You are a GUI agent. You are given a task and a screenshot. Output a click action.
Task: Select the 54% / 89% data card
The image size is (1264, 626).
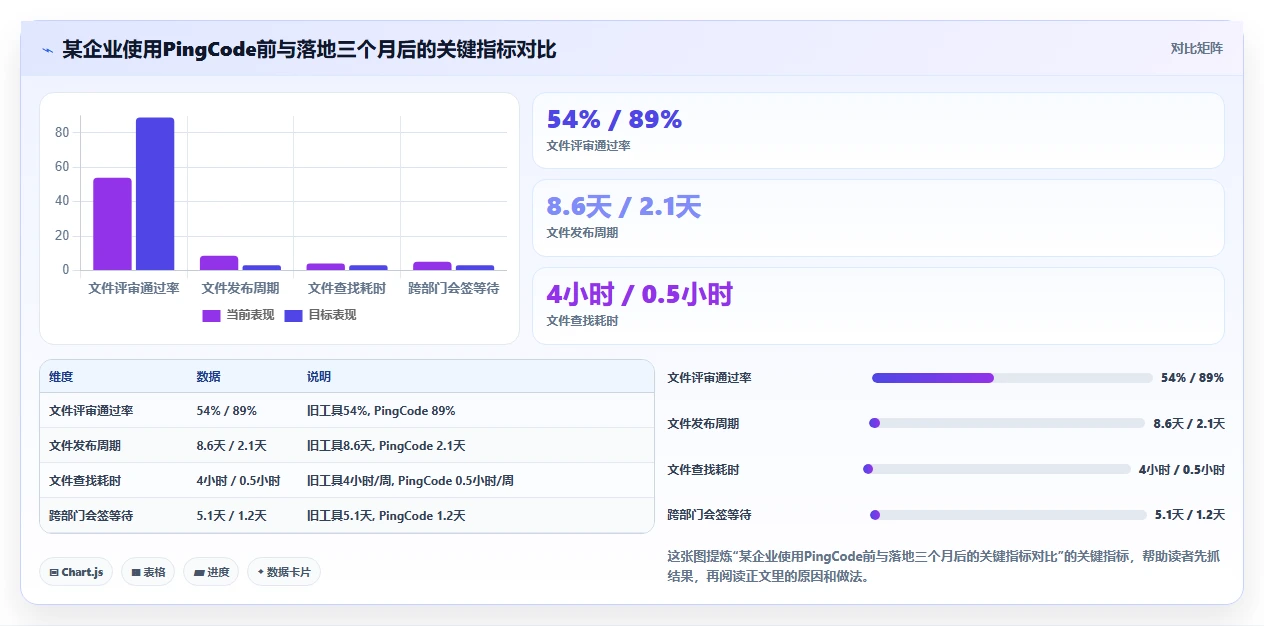878,130
